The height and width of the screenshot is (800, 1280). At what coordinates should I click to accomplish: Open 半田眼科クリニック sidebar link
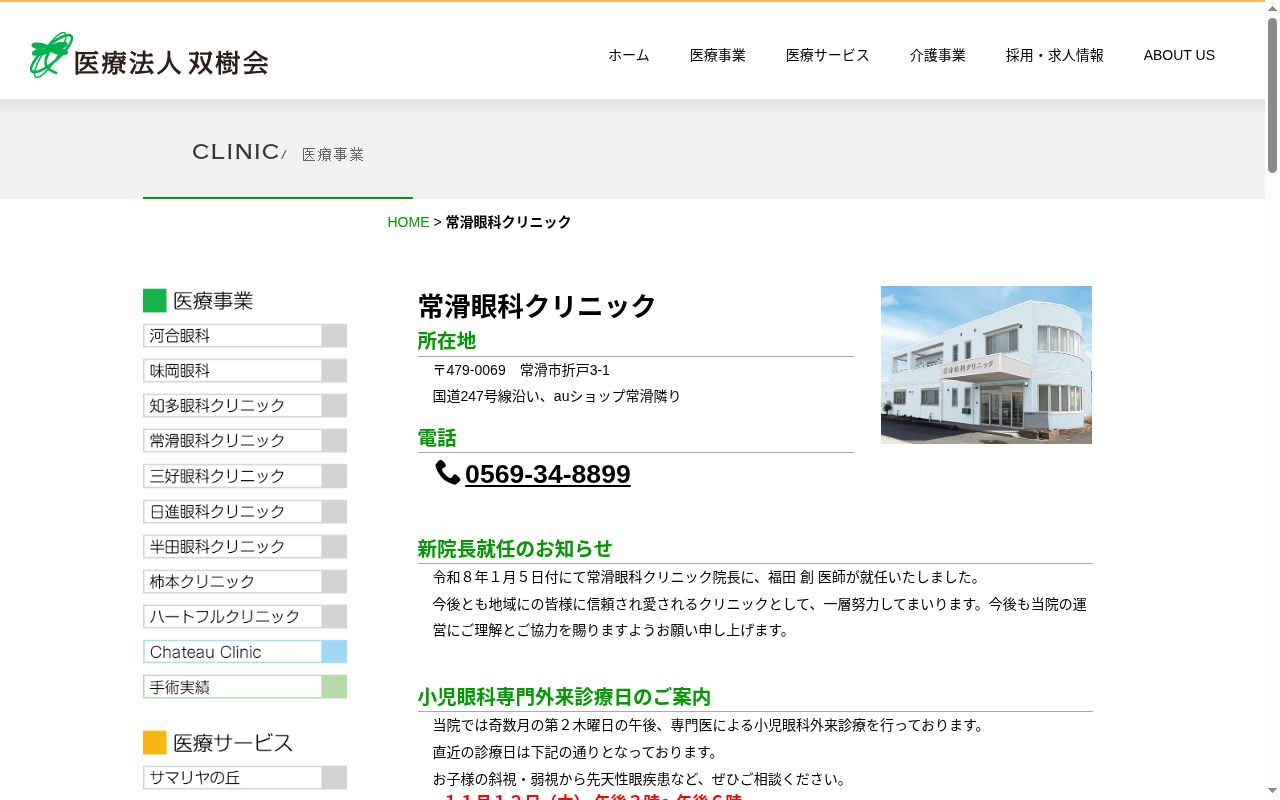245,547
